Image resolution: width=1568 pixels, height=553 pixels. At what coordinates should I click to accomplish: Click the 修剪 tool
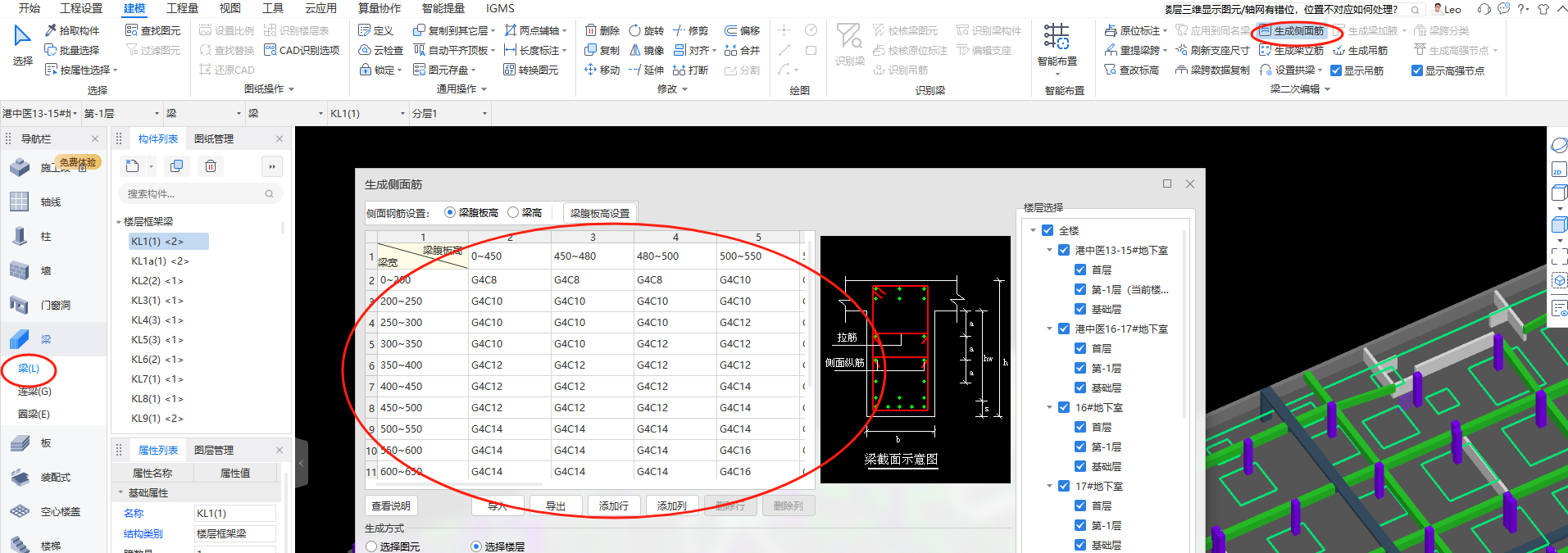coord(691,30)
